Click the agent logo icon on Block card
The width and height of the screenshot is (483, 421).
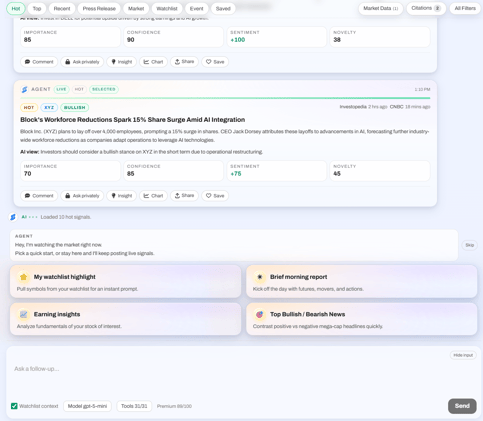(24, 89)
